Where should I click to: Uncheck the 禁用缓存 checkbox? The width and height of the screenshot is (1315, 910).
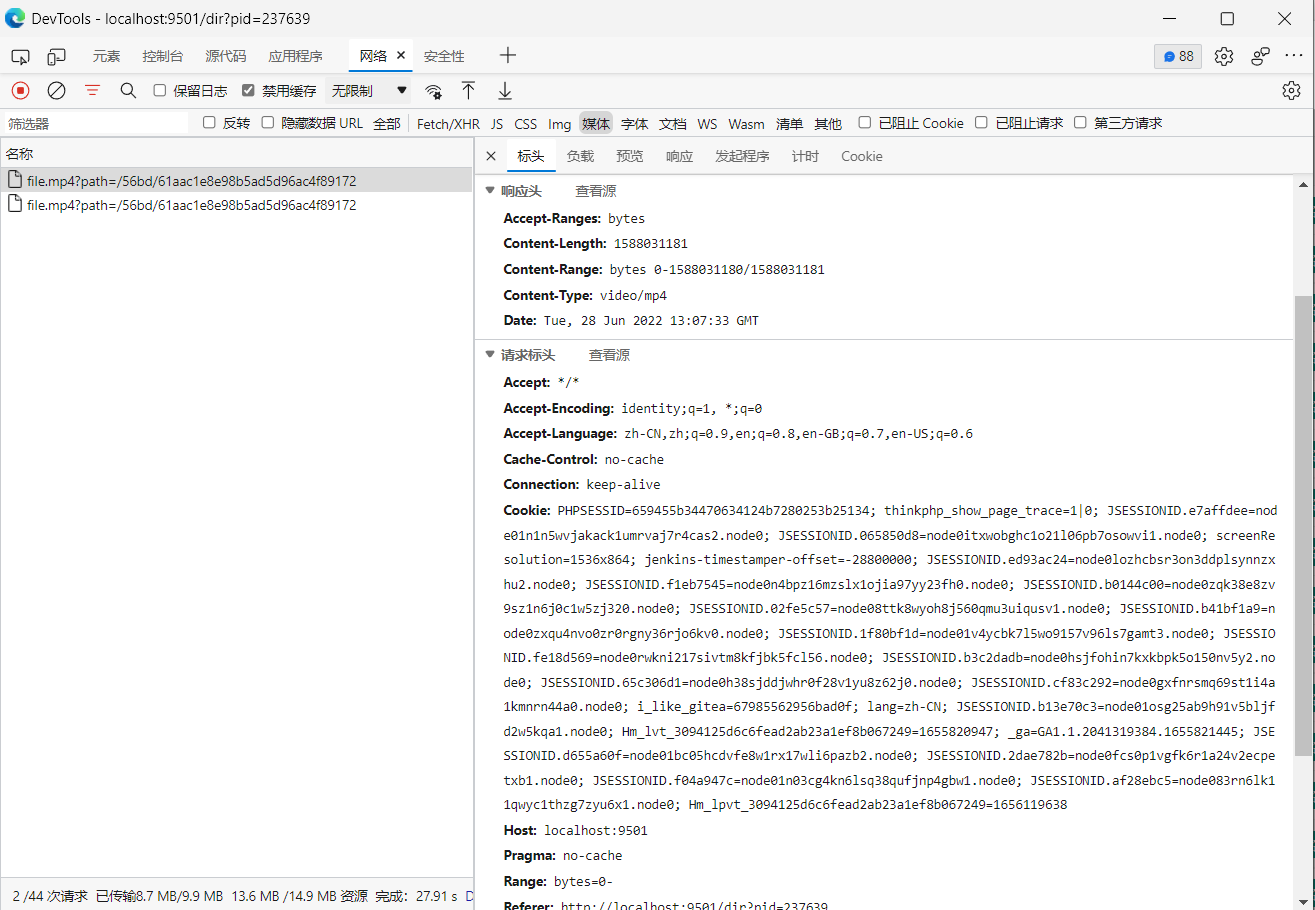(249, 91)
